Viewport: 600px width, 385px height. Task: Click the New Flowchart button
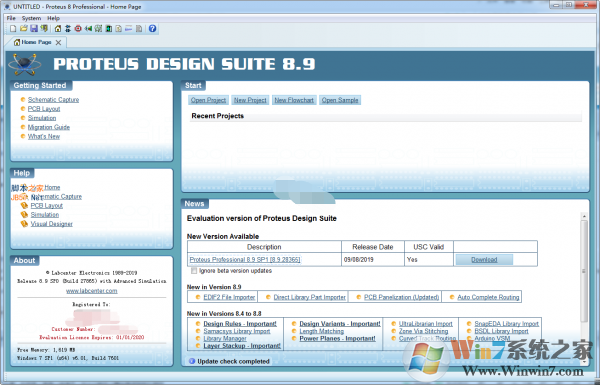click(294, 100)
